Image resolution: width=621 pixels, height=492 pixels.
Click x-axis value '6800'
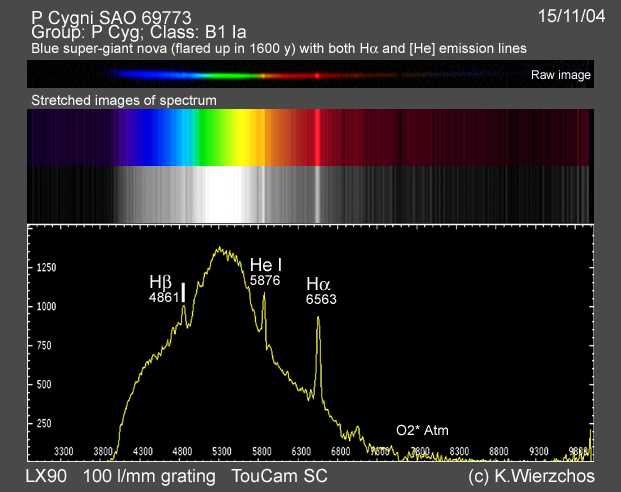click(341, 451)
